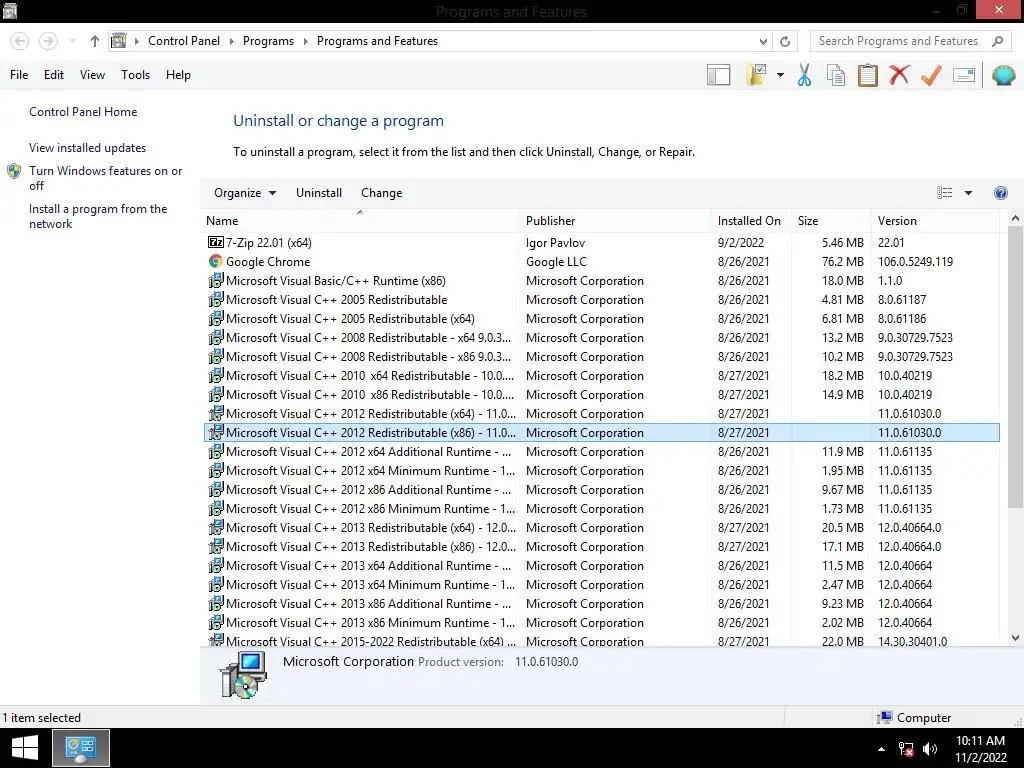The width and height of the screenshot is (1024, 768).
Task: Expand arrow after Programs breadcrumb
Action: coord(305,41)
